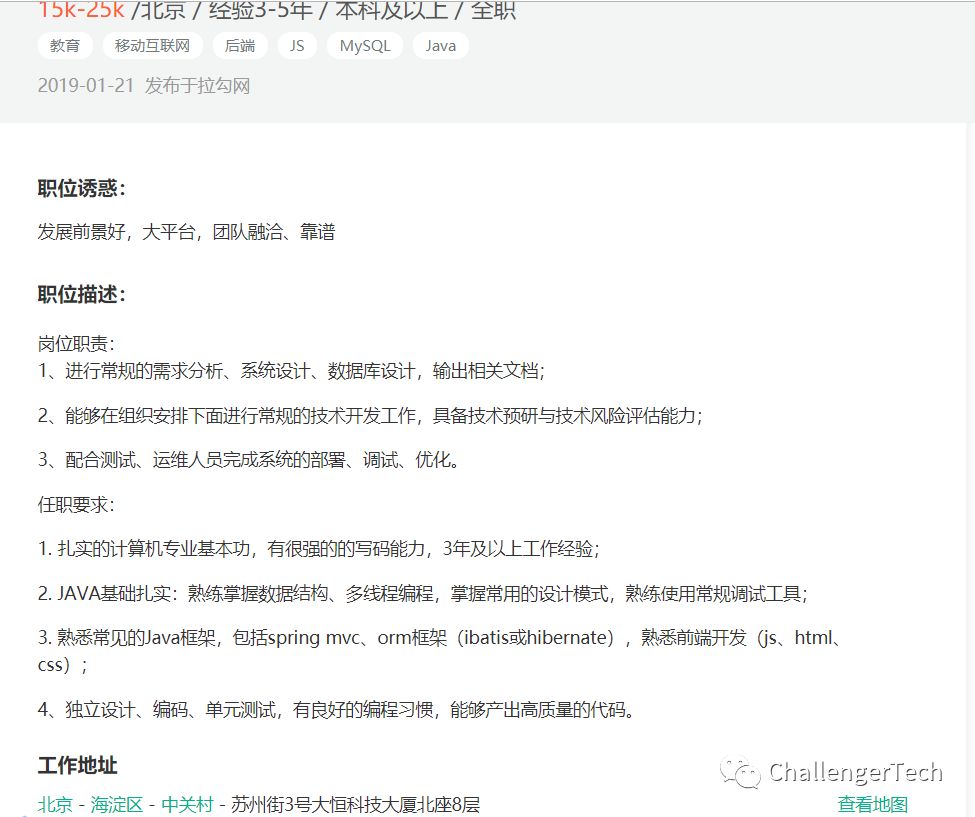Click requirement line JAVA基础扎实
Image resolution: width=975 pixels, height=817 pixels.
[423, 593]
